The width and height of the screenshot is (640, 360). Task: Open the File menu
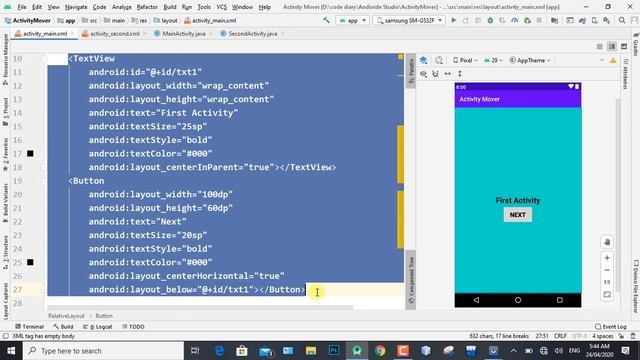[22, 7]
